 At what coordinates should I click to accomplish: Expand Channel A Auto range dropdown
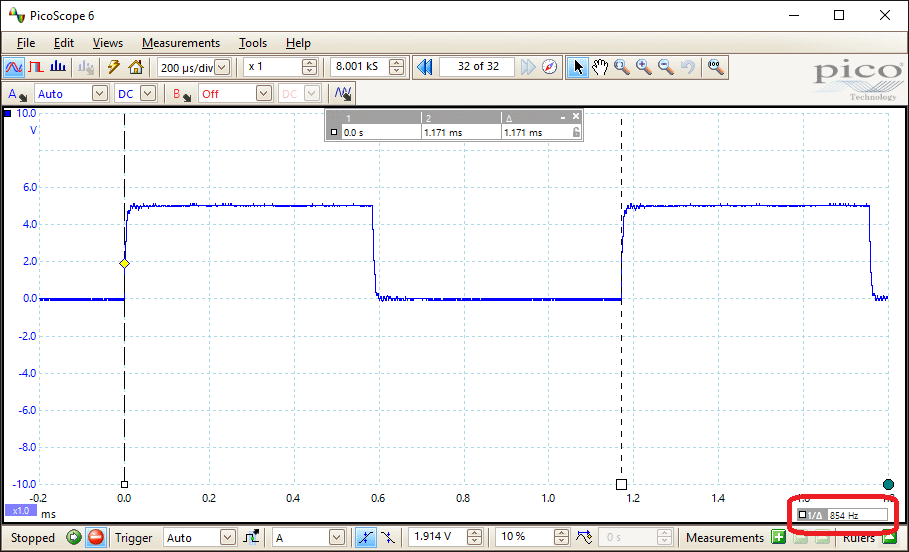pyautogui.click(x=99, y=94)
